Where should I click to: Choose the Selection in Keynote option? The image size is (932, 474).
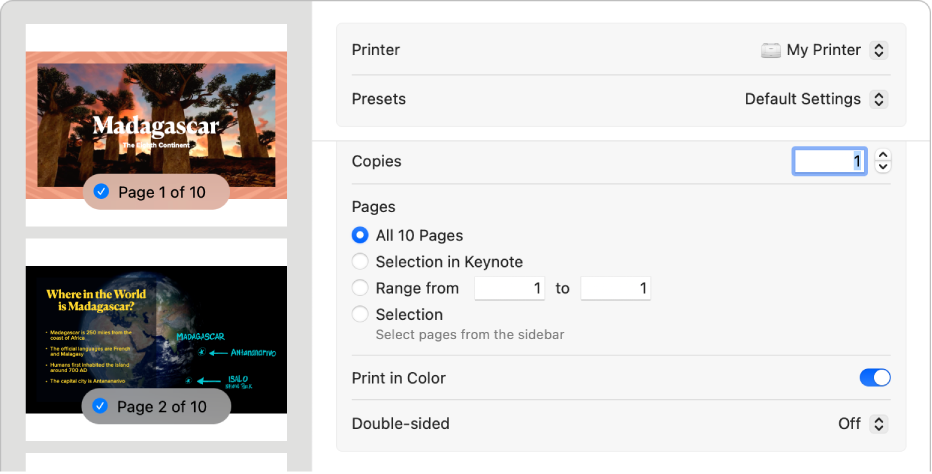tap(360, 262)
